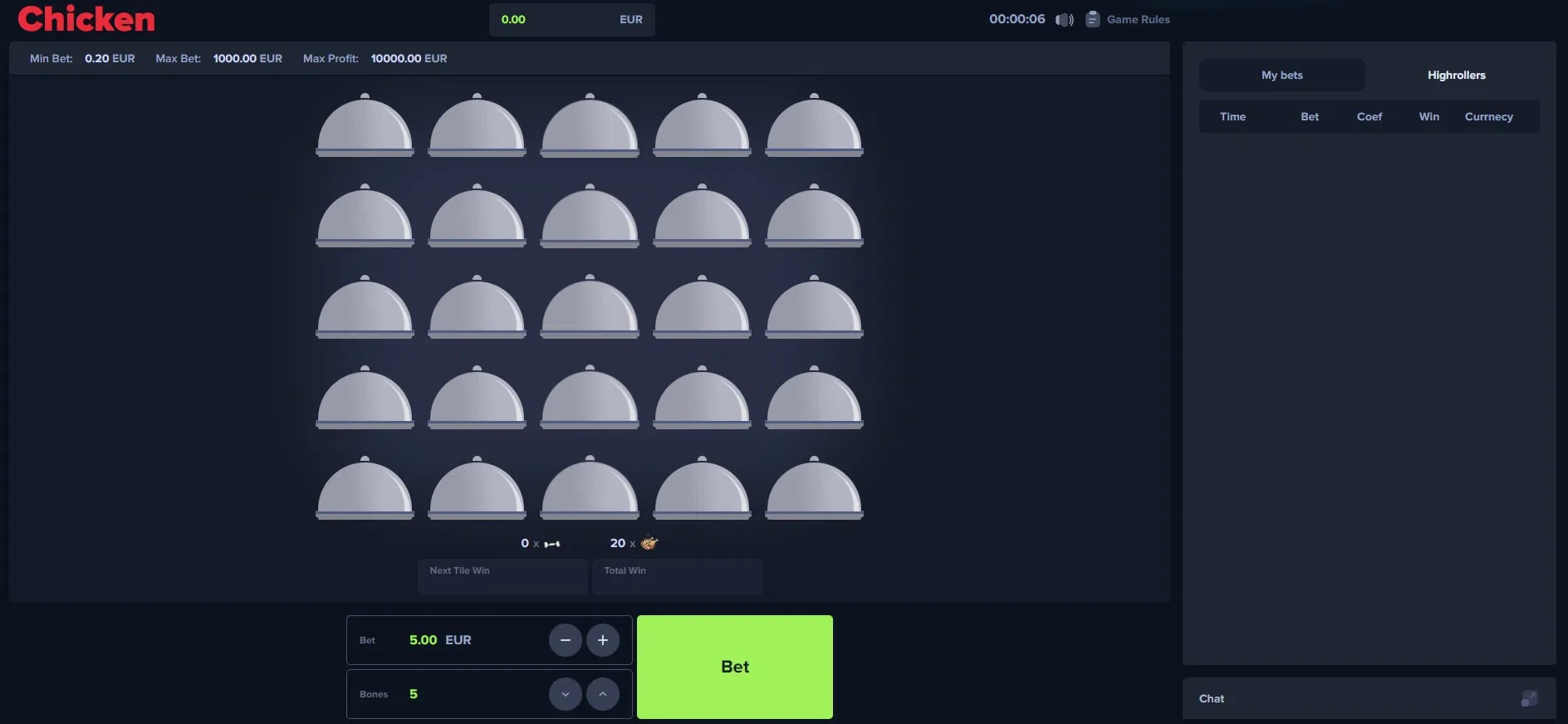This screenshot has height=724, width=1568.
Task: Raise the Bones count with up chevron
Action: click(603, 694)
